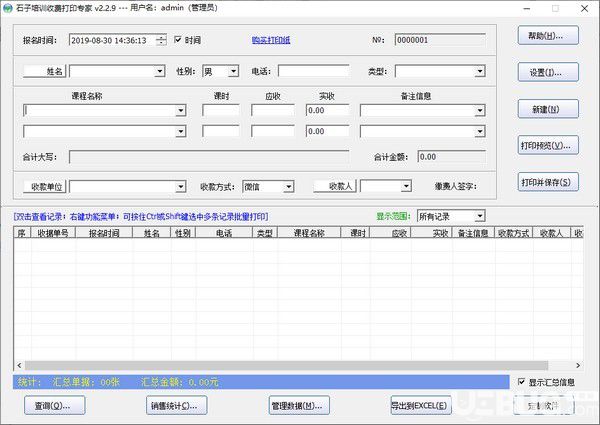Click the 汇总金额 0.00元 status text

click(x=179, y=382)
